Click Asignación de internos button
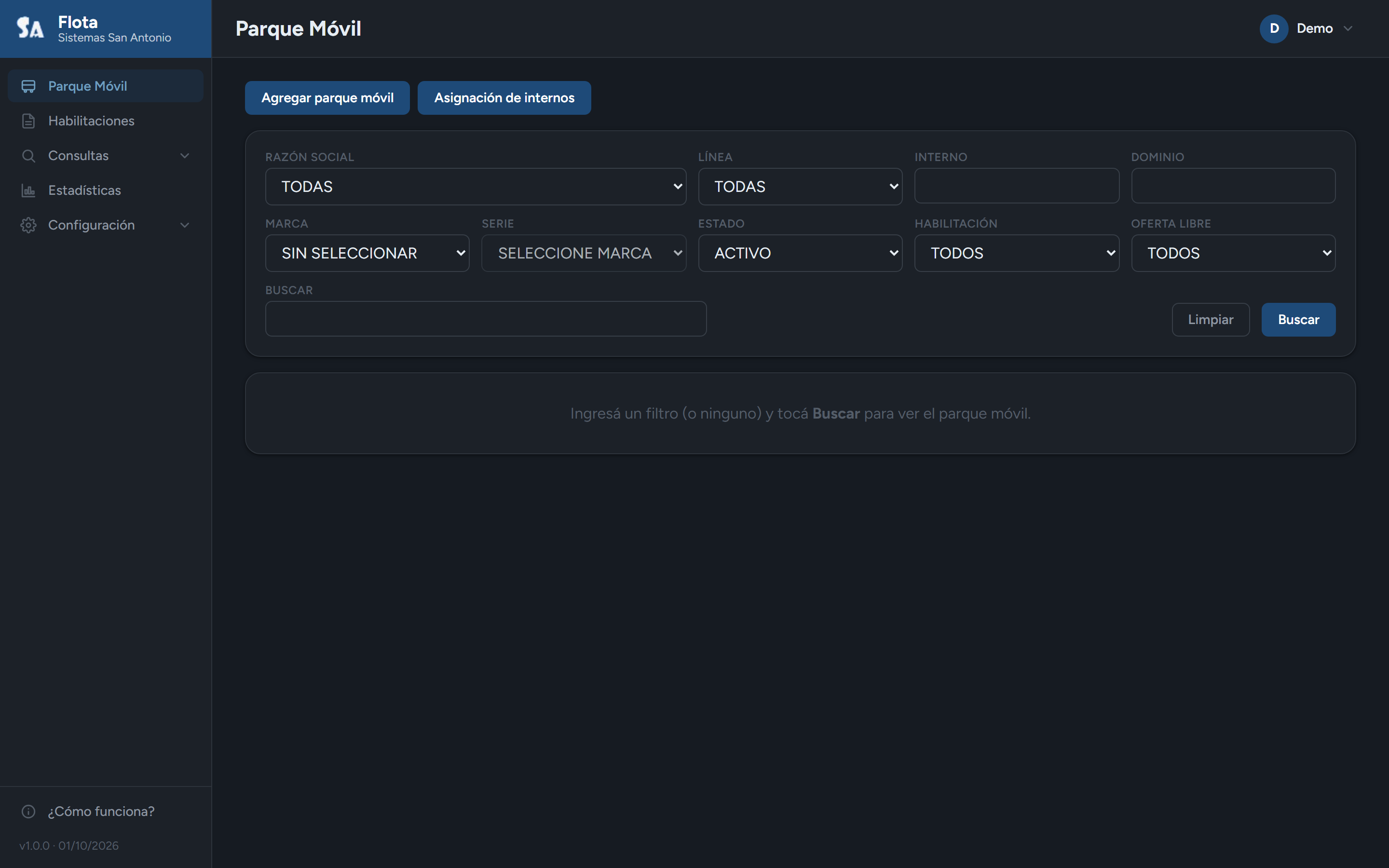 click(504, 98)
